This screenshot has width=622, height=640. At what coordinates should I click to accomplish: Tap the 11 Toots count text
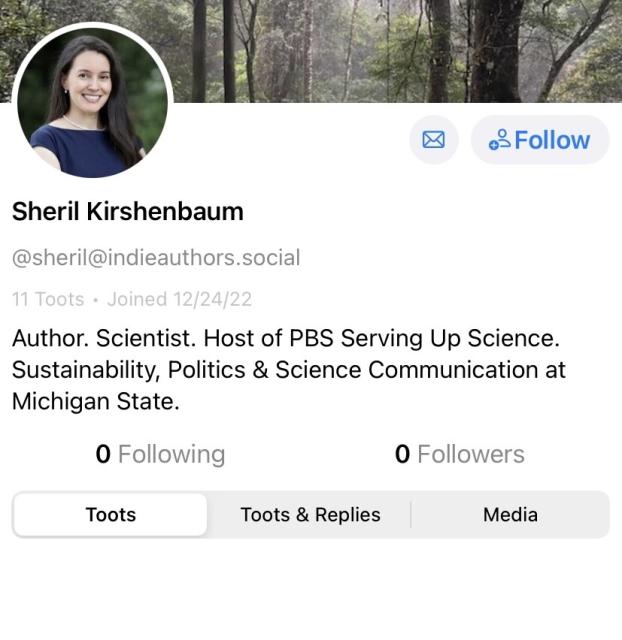[47, 299]
